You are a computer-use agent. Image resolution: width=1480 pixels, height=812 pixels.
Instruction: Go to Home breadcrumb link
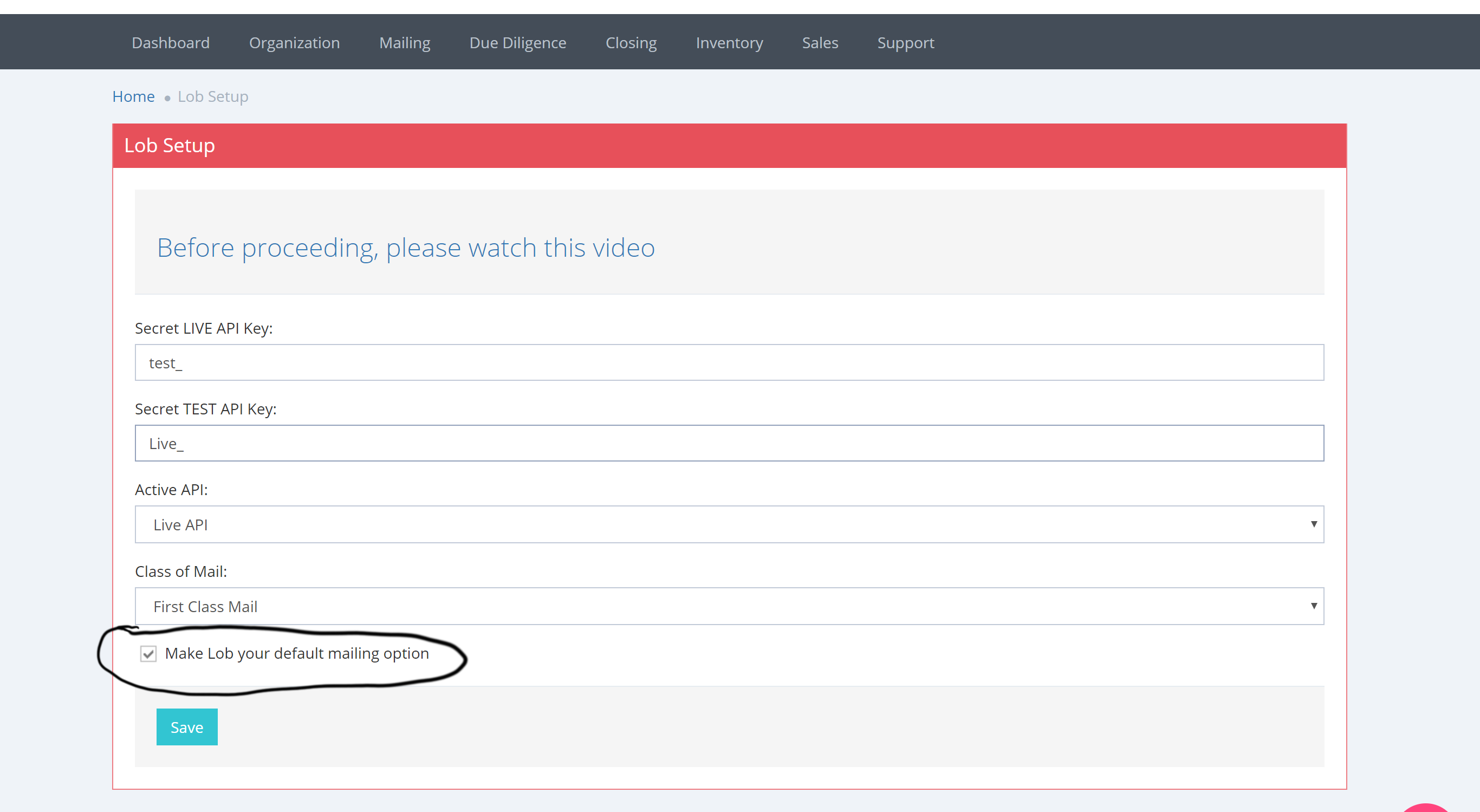coord(133,96)
